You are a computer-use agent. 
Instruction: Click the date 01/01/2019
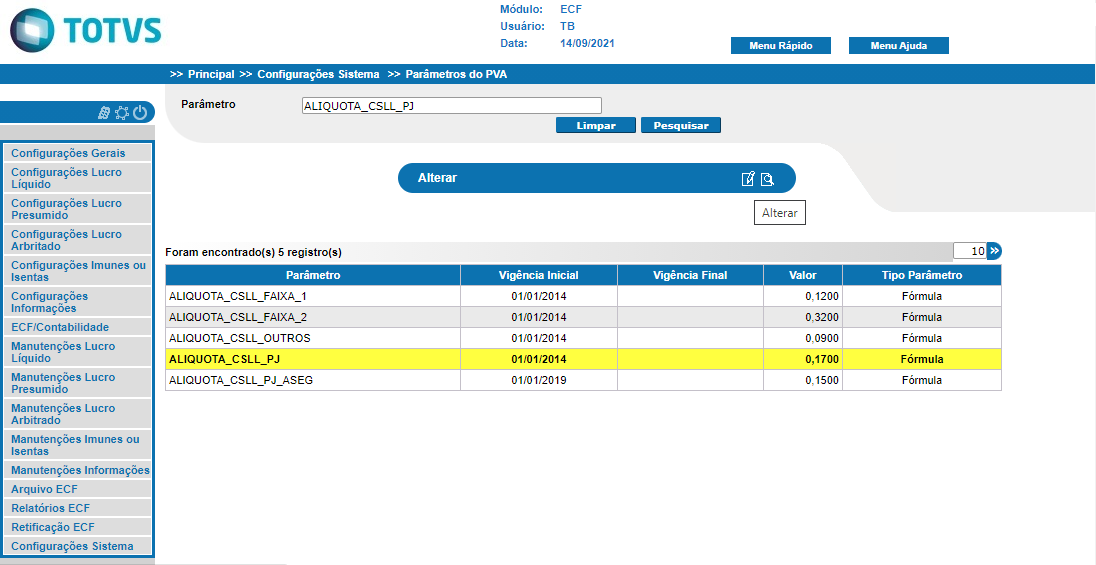[x=538, y=380]
